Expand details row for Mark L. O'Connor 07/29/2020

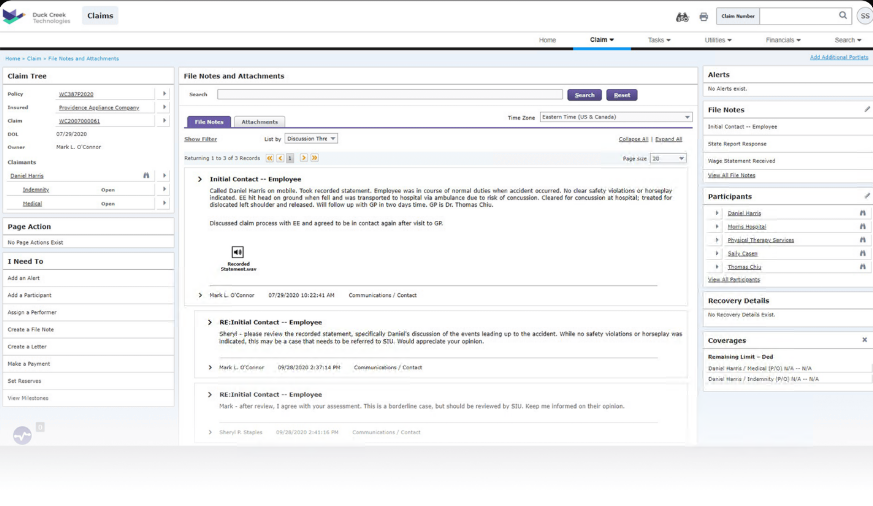[x=200, y=295]
